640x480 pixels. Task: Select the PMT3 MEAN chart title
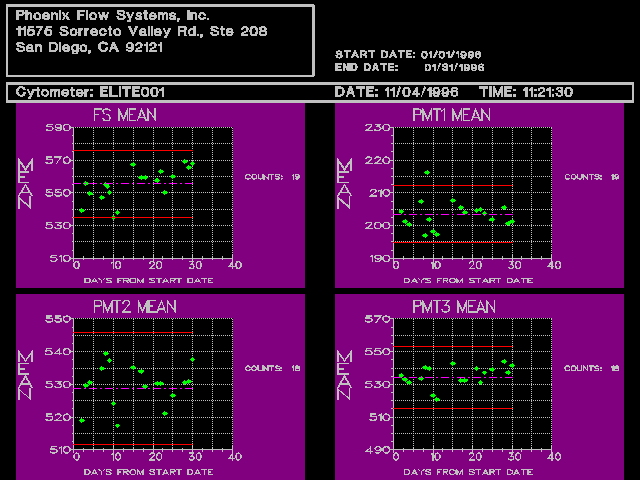pos(454,307)
